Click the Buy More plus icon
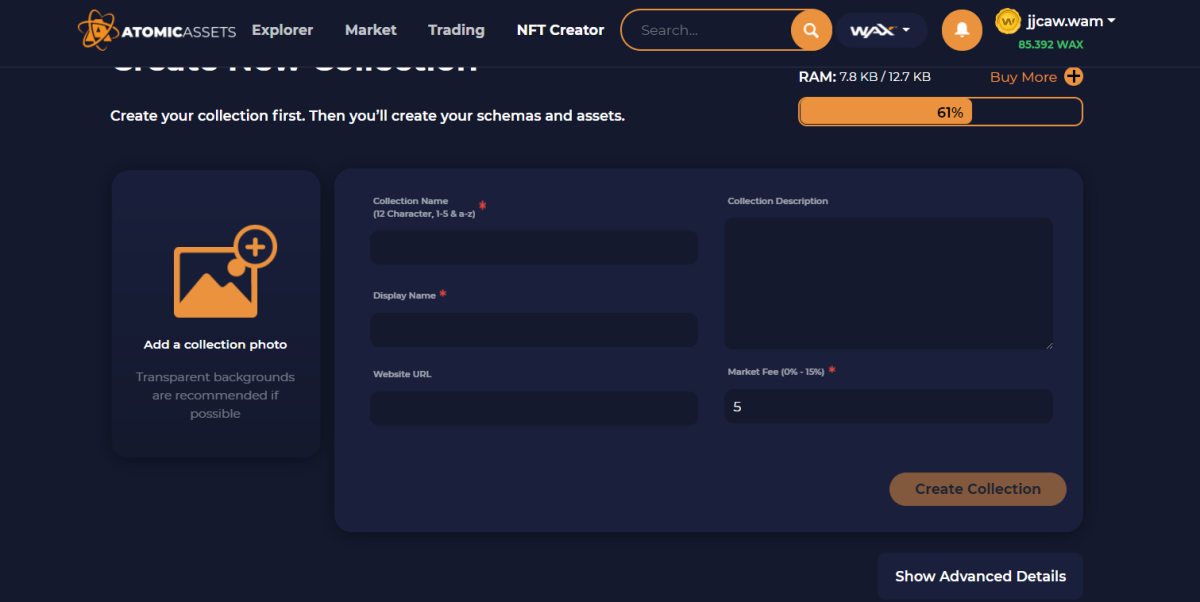This screenshot has height=602, width=1200. click(x=1073, y=77)
